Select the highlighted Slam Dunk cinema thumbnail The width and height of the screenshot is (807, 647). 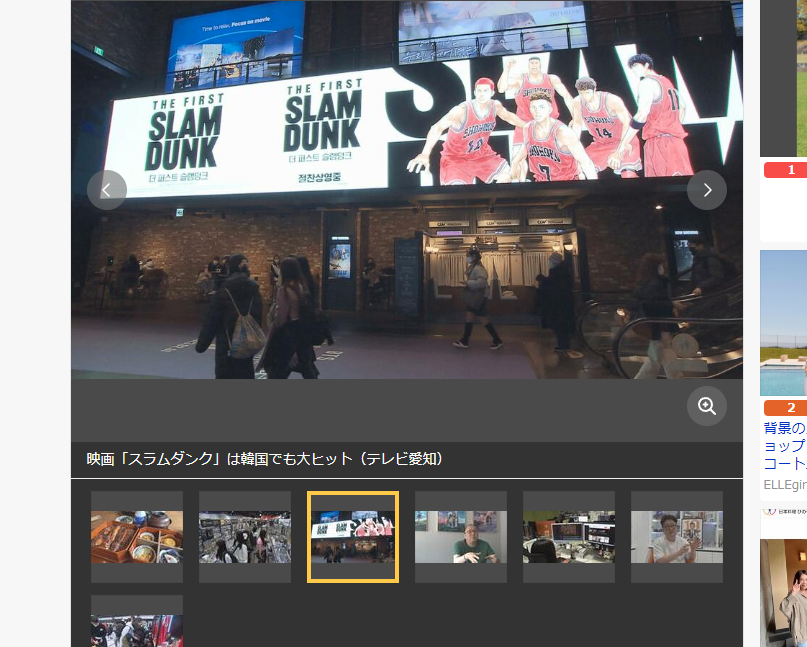click(x=353, y=537)
